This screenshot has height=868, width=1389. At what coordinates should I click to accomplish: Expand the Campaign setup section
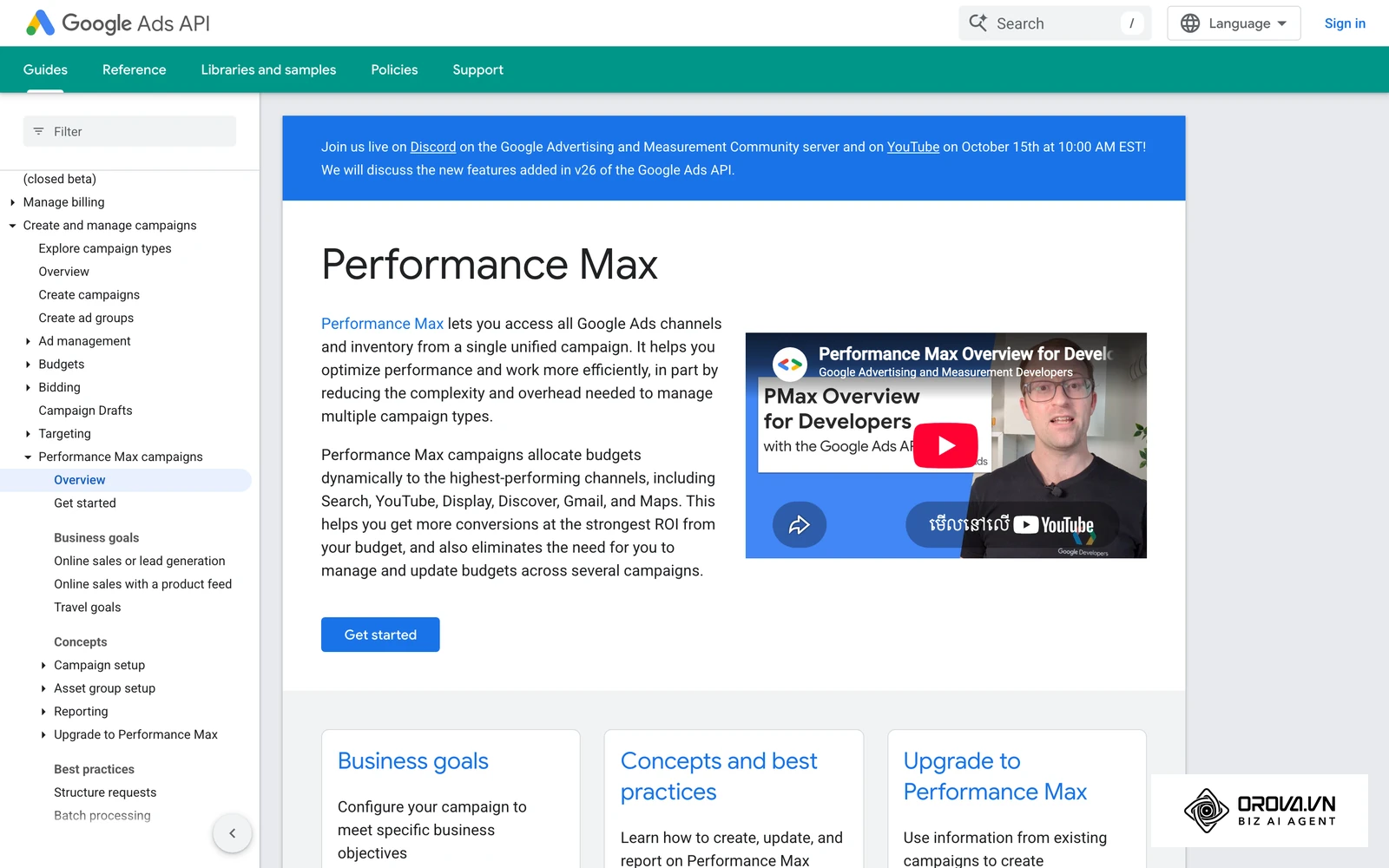[x=43, y=665]
